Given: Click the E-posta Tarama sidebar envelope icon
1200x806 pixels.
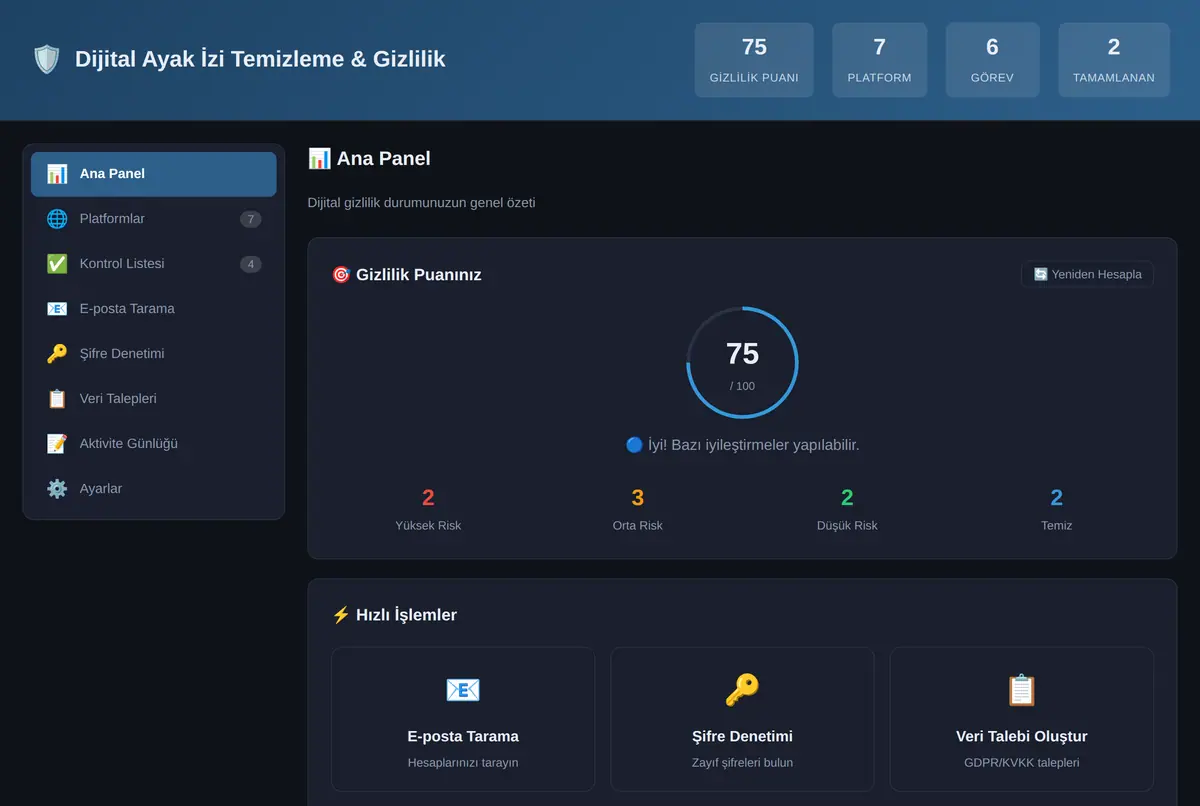Looking at the screenshot, I should tap(57, 309).
